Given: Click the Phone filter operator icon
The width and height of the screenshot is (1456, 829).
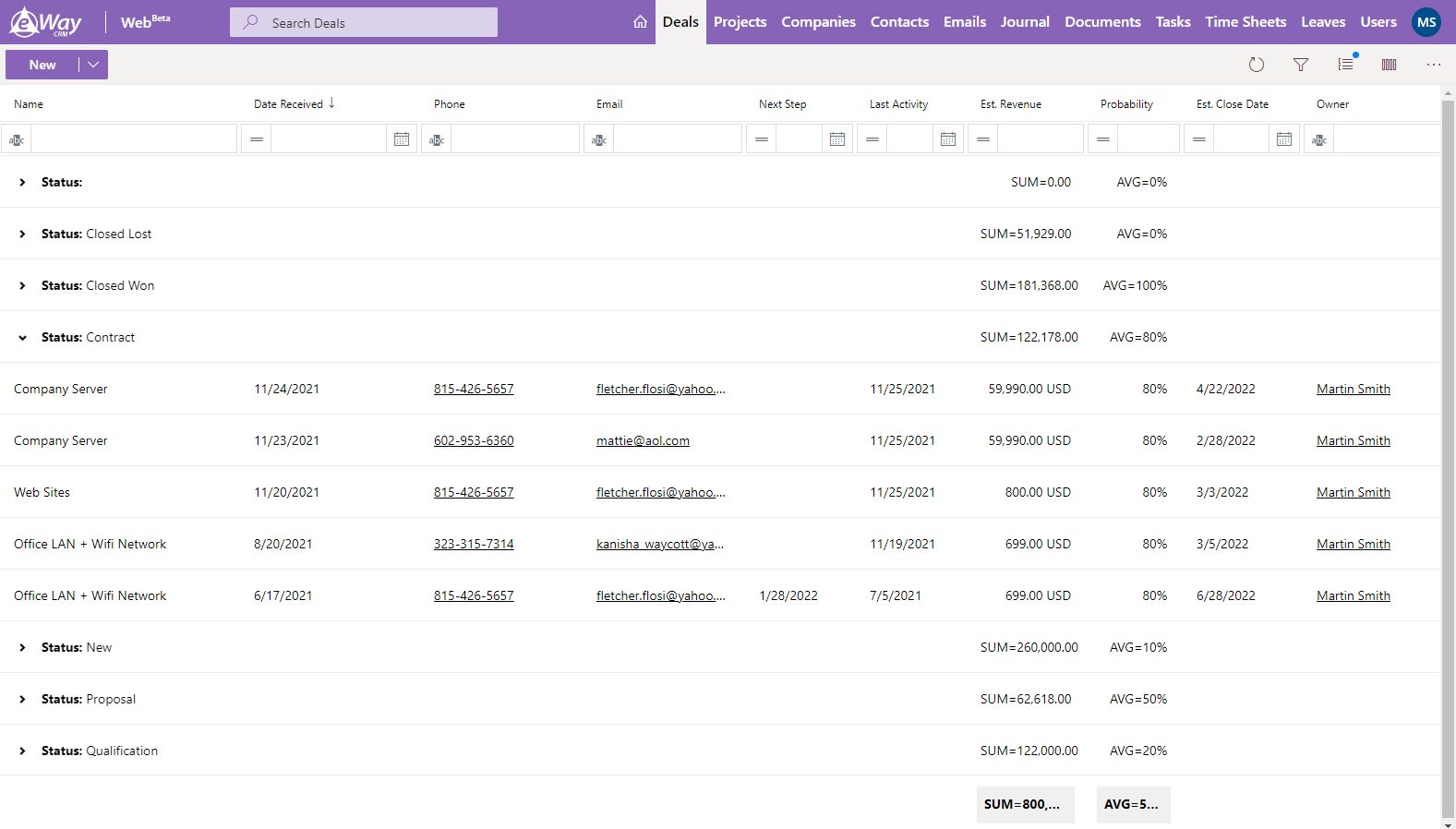Looking at the screenshot, I should (x=437, y=139).
